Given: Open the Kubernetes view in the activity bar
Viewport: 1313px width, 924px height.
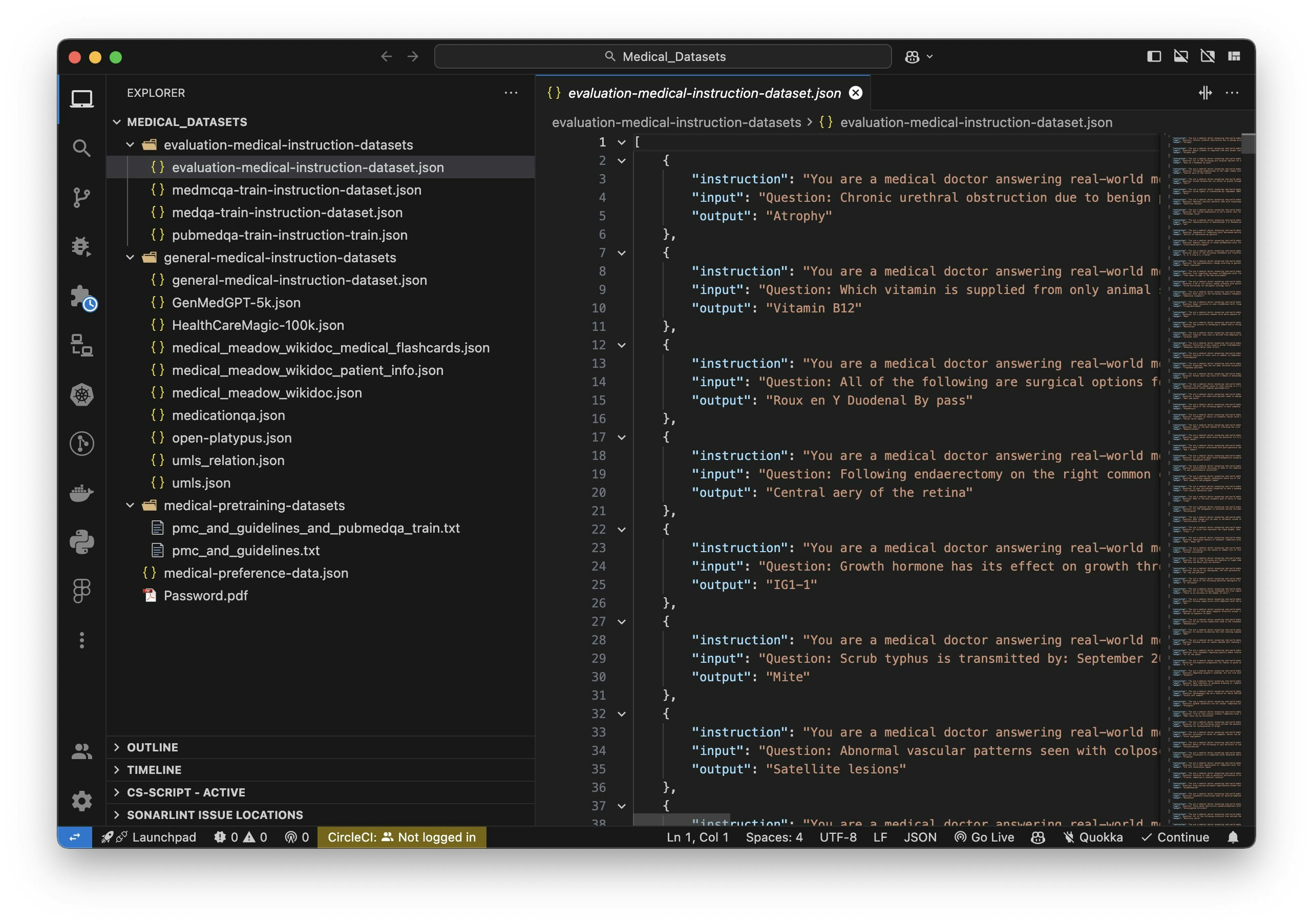Looking at the screenshot, I should tap(82, 395).
